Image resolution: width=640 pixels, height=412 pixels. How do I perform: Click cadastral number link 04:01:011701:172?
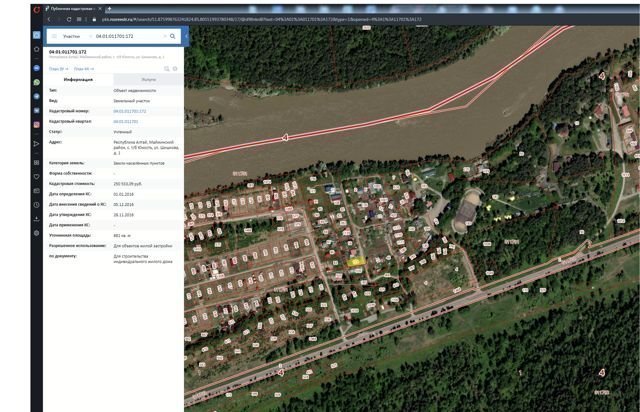(129, 111)
